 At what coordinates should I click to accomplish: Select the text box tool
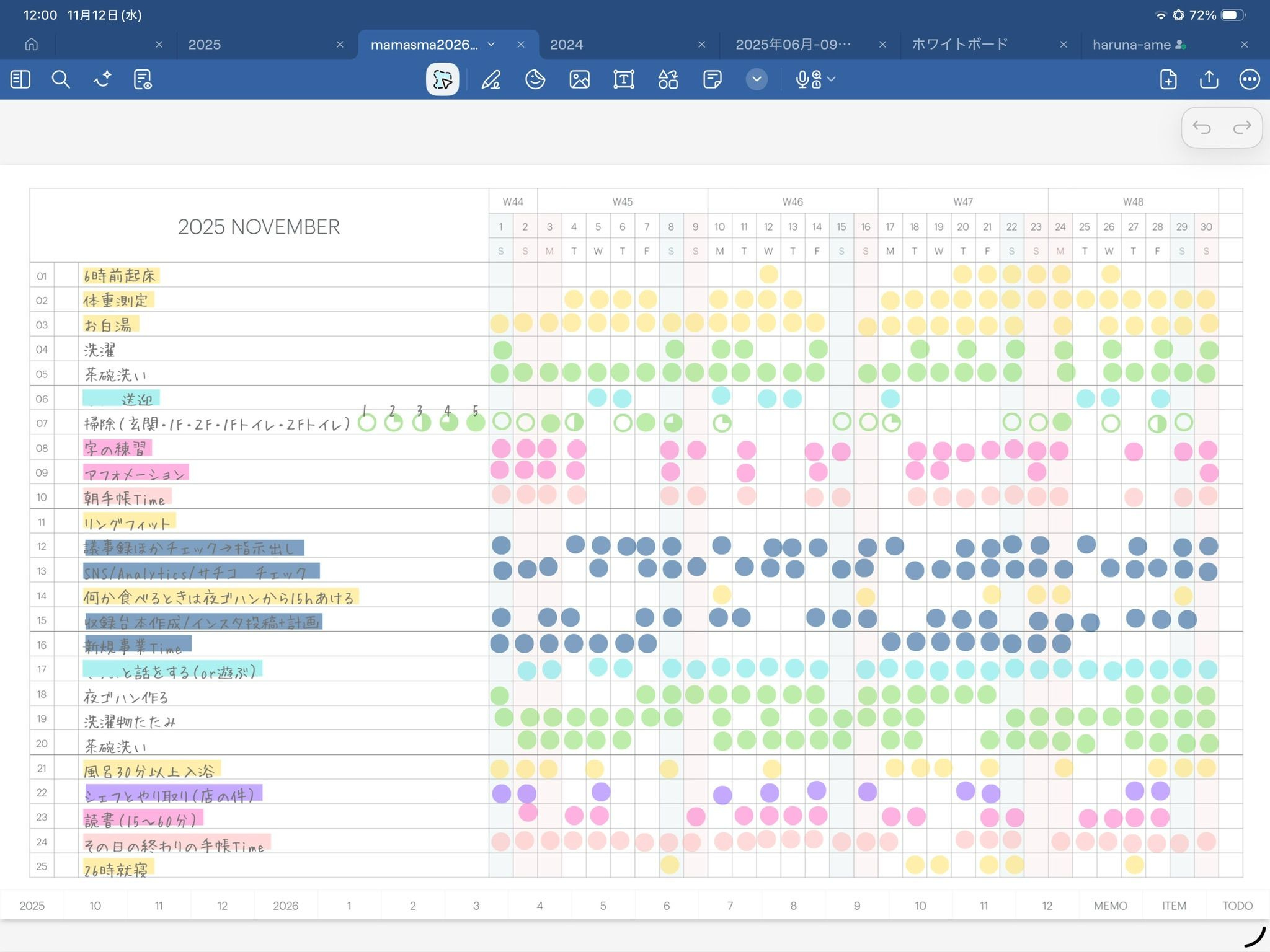[624, 79]
